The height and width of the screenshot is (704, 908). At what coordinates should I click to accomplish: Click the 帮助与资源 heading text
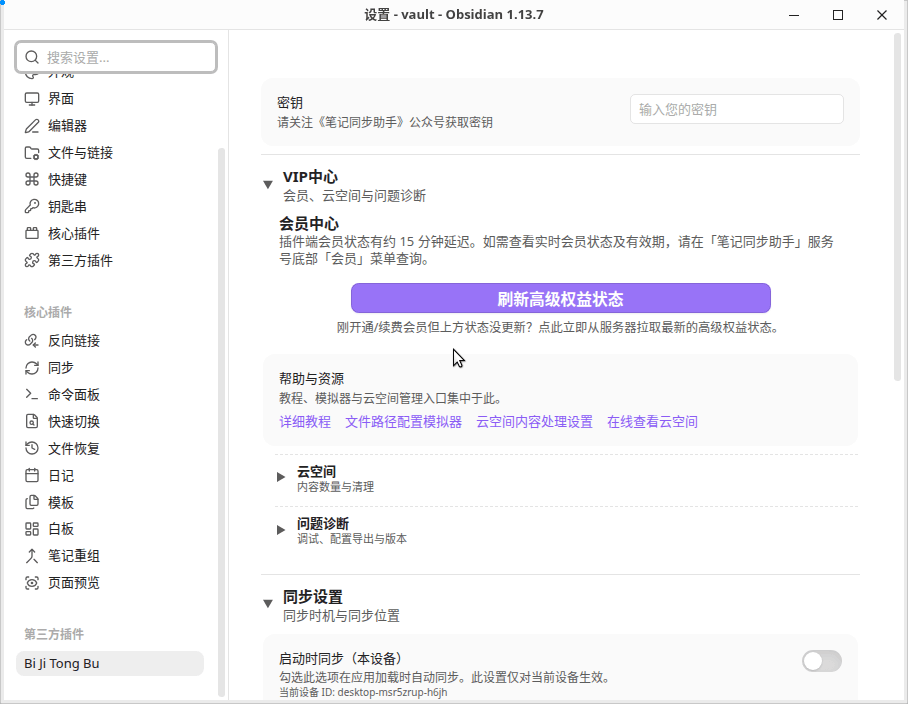312,379
